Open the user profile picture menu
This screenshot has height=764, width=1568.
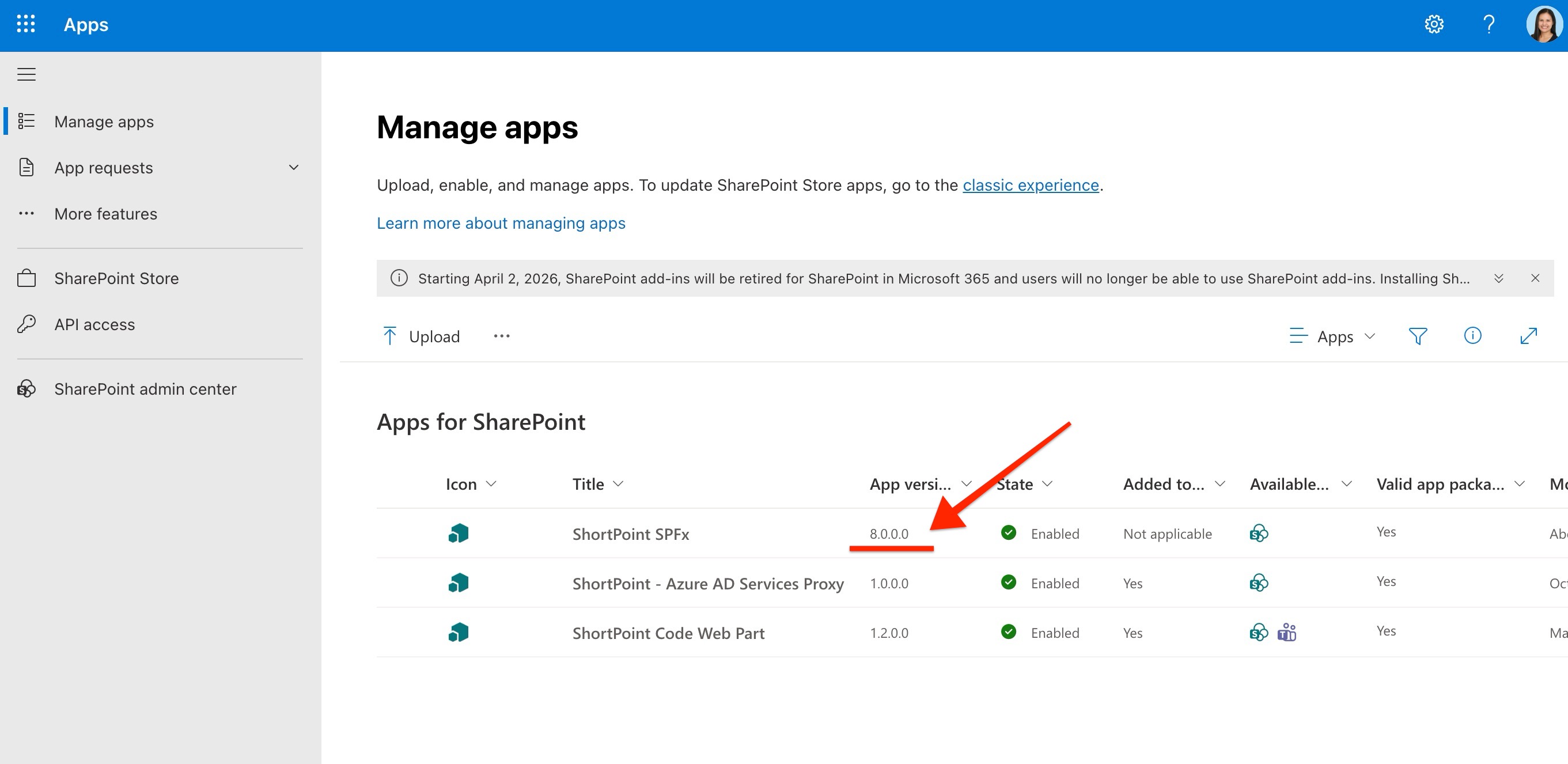1544,24
